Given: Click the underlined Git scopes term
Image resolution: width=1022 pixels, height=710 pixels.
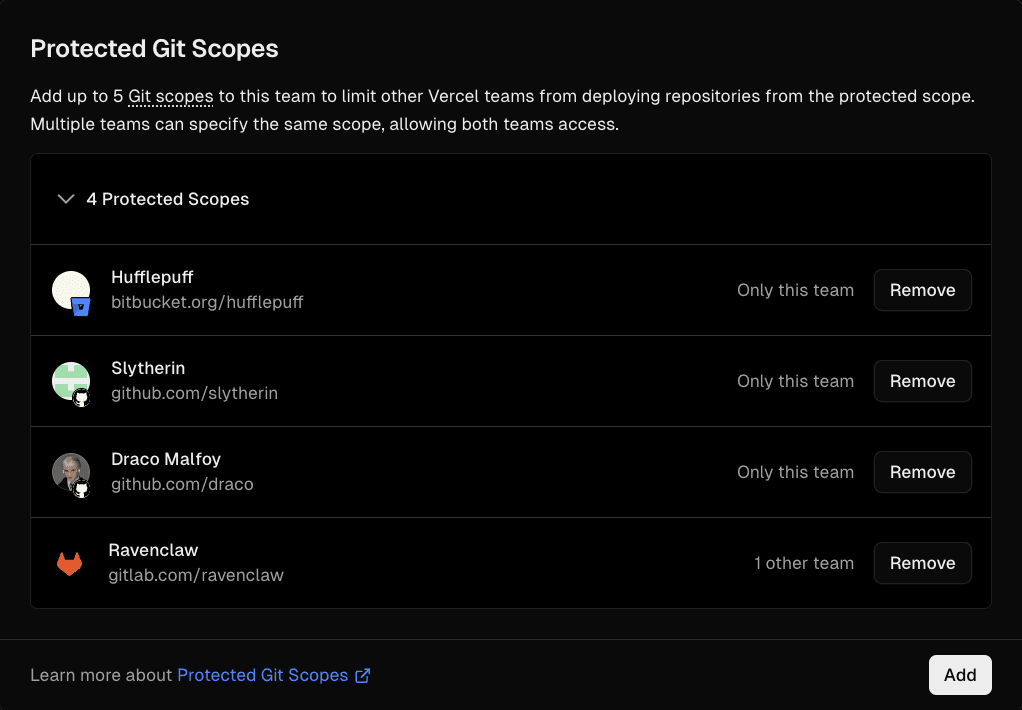Looking at the screenshot, I should tap(171, 97).
